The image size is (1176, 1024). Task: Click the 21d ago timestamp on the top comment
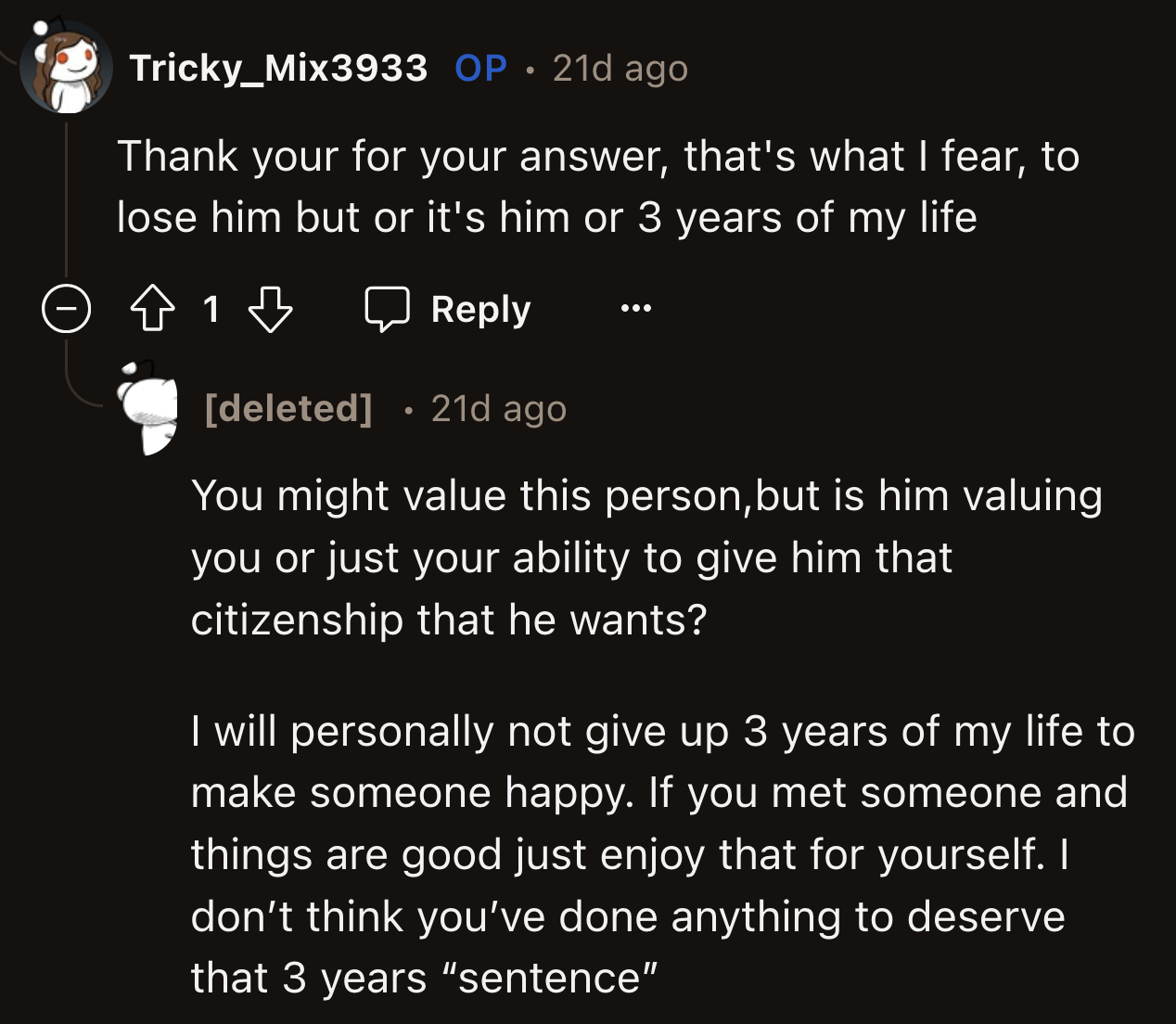tap(618, 67)
